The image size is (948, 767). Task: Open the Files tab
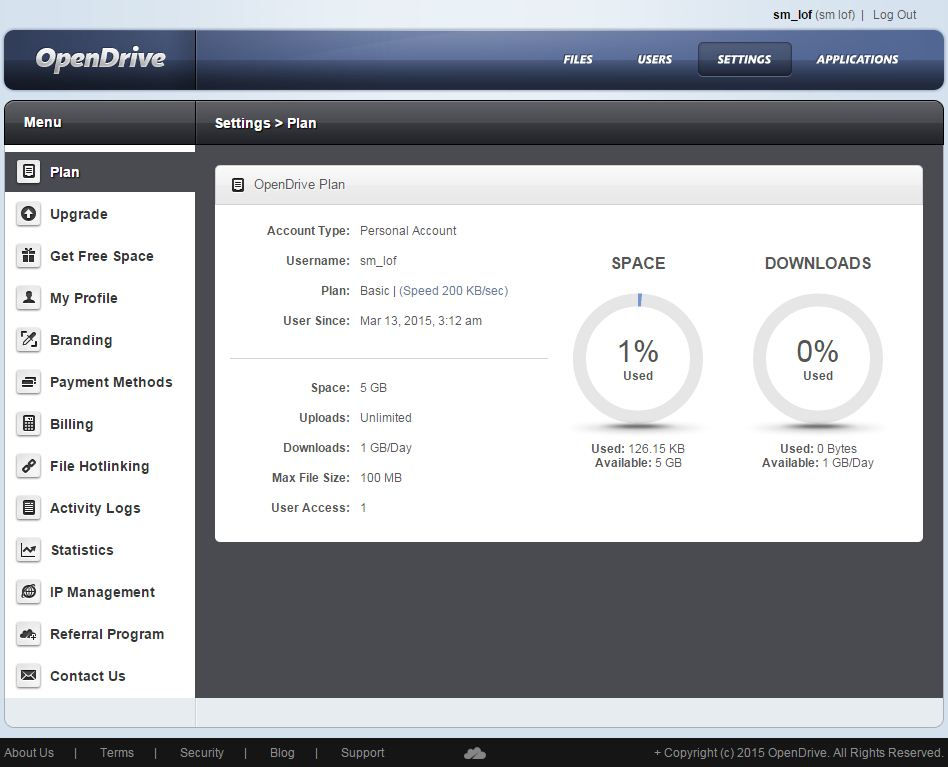(x=577, y=59)
